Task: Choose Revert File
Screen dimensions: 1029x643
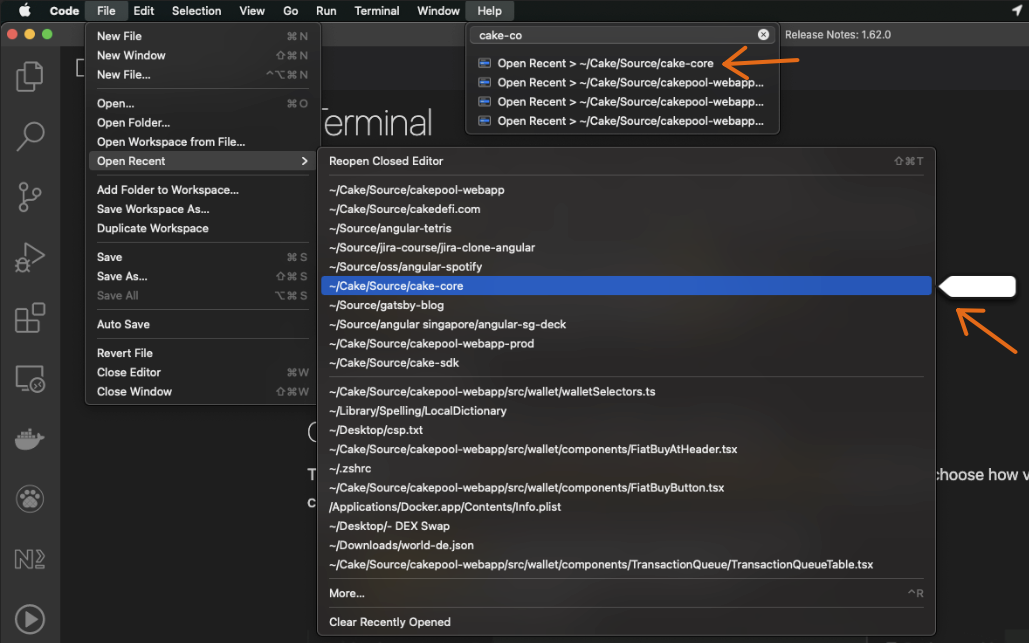Action: pos(202,353)
